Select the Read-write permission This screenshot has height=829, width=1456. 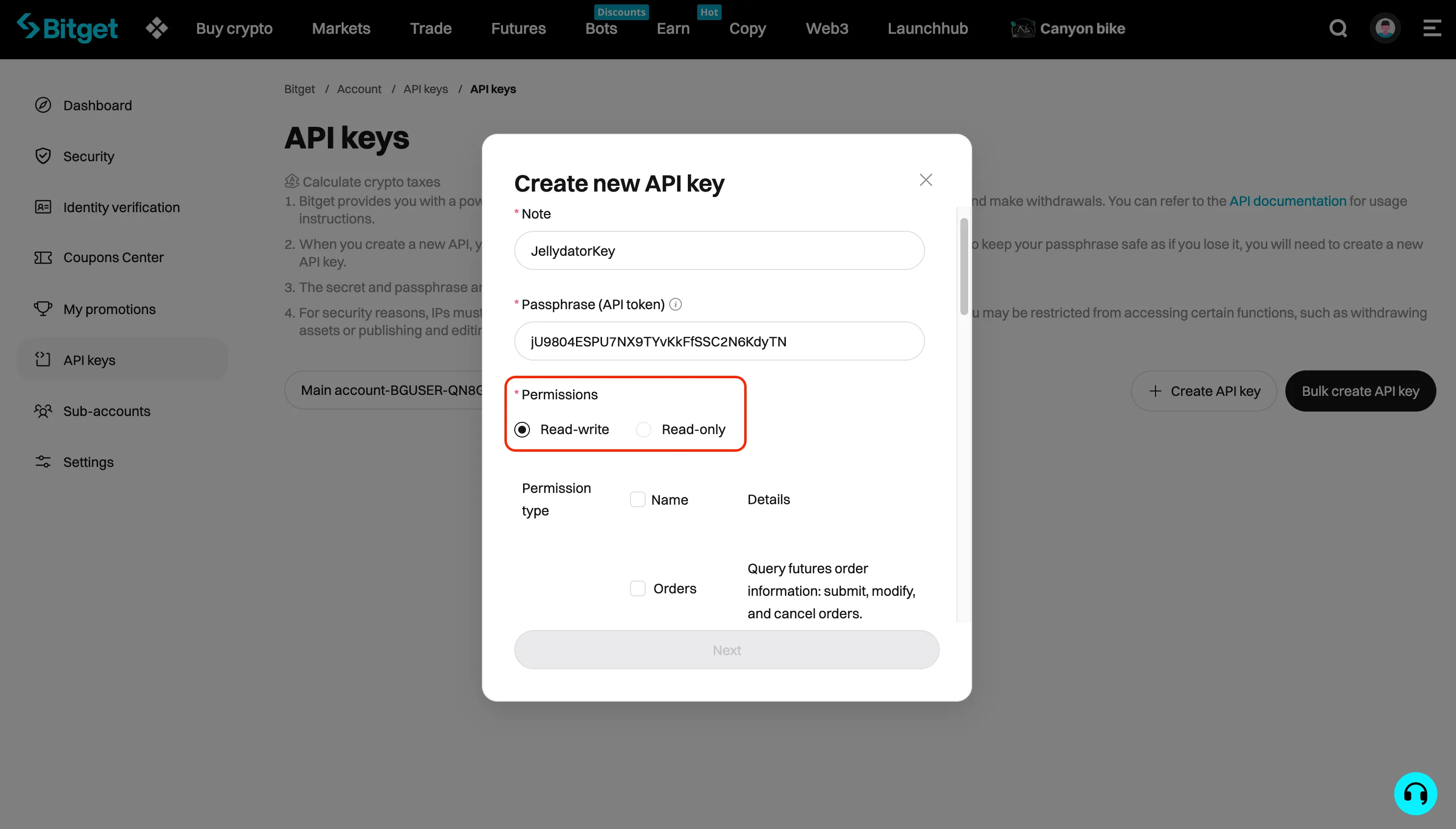click(x=523, y=429)
